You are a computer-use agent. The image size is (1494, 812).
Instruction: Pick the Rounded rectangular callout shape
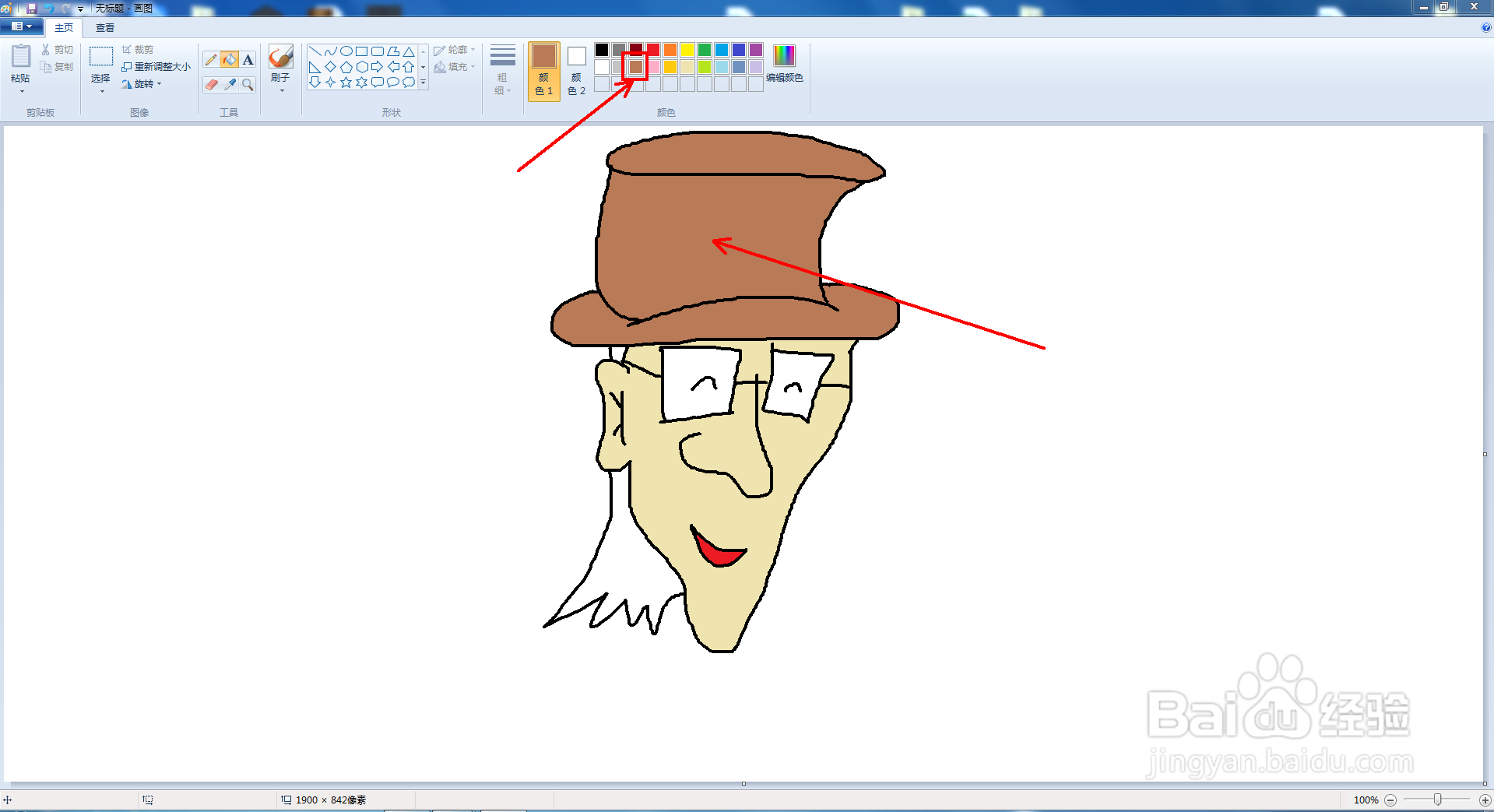378,83
